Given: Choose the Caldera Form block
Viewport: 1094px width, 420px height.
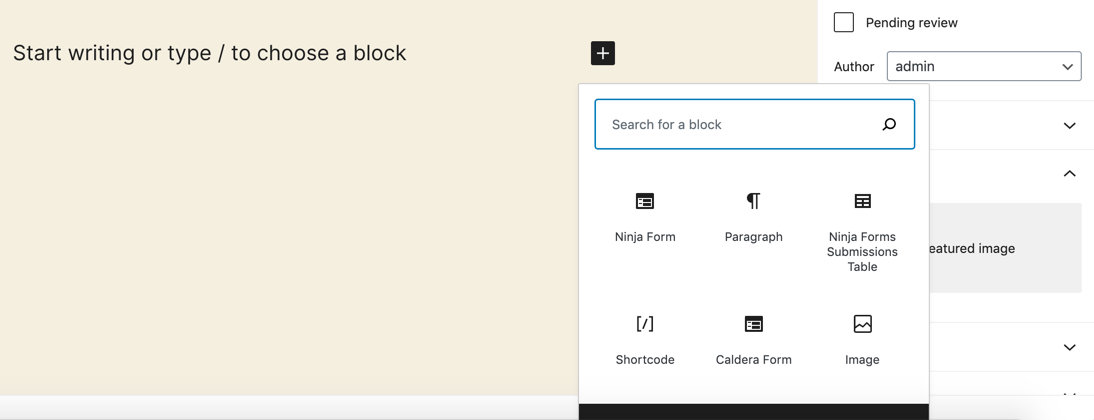Looking at the screenshot, I should (x=753, y=339).
